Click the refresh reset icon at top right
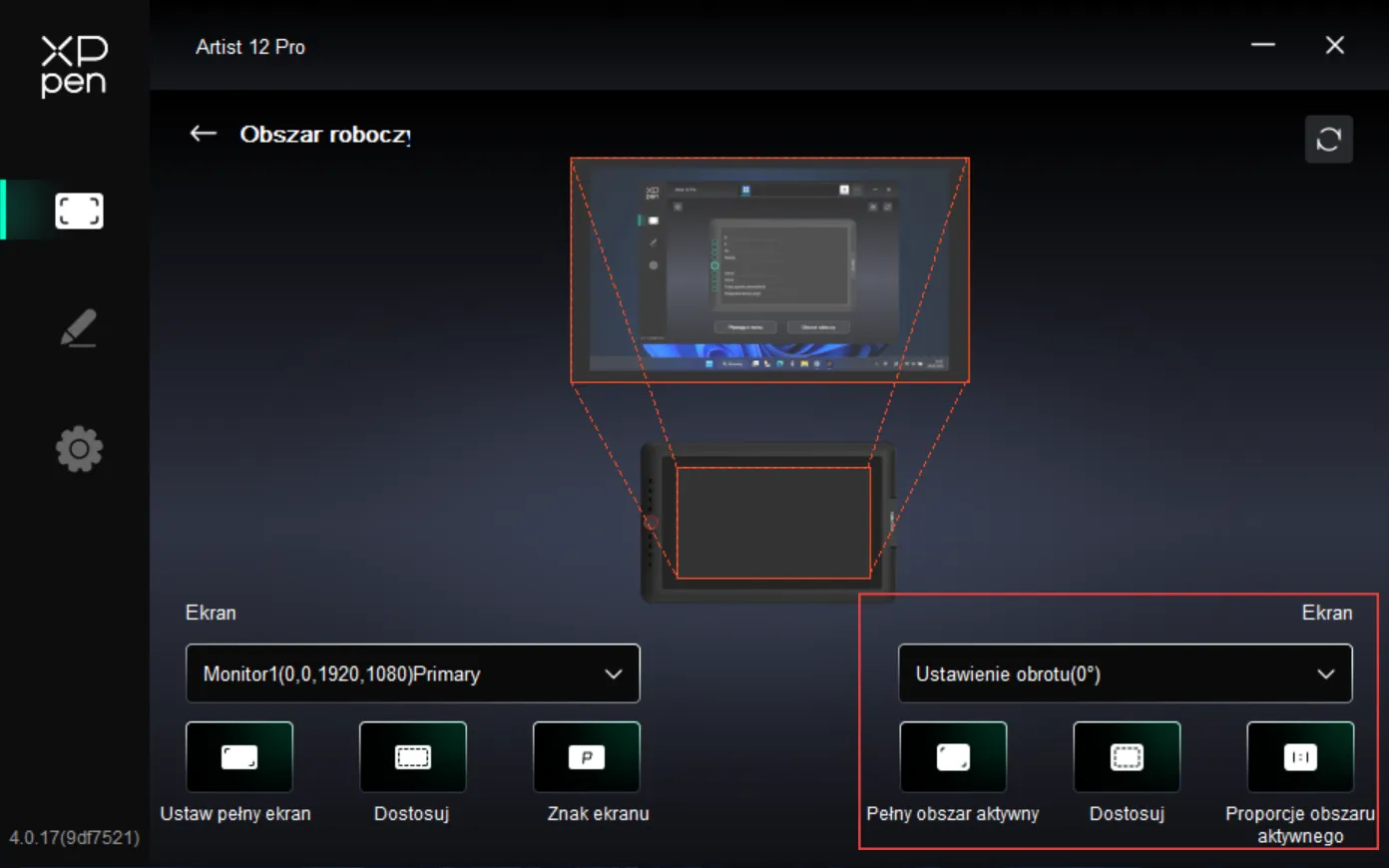 click(1328, 139)
